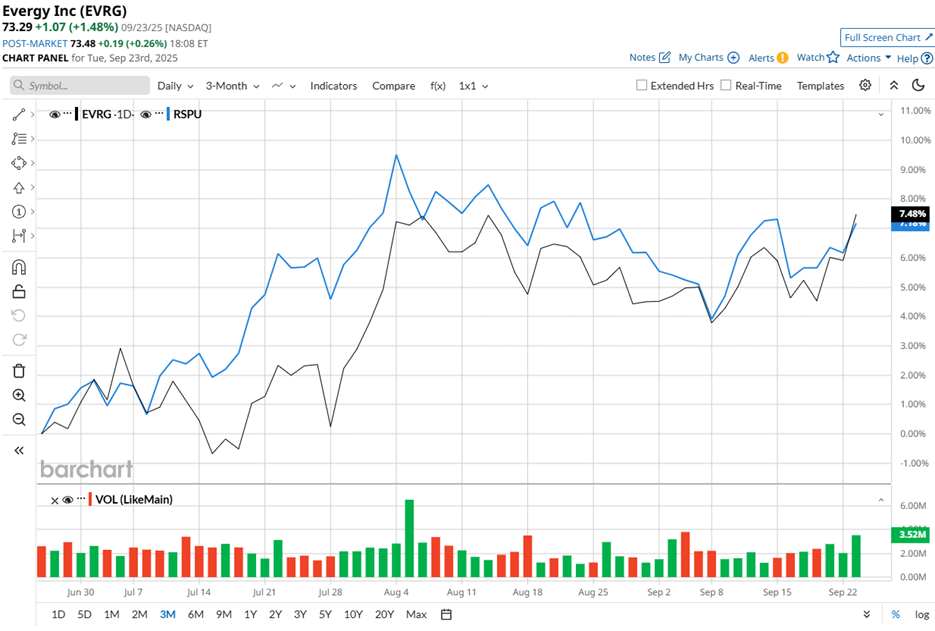
Task: Open the Templates menu
Action: tap(821, 86)
